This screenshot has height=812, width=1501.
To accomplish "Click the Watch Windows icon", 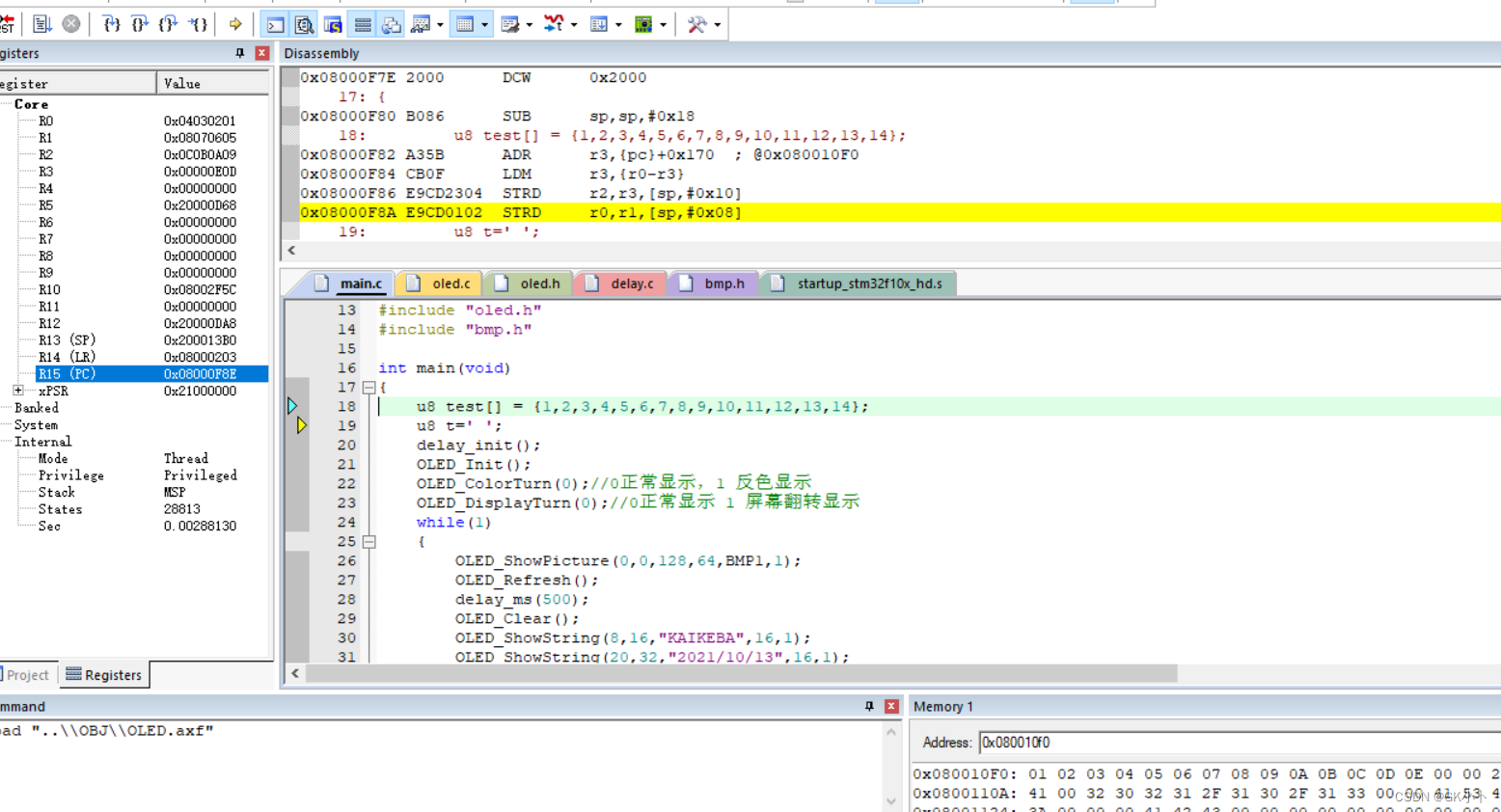I will 421,24.
